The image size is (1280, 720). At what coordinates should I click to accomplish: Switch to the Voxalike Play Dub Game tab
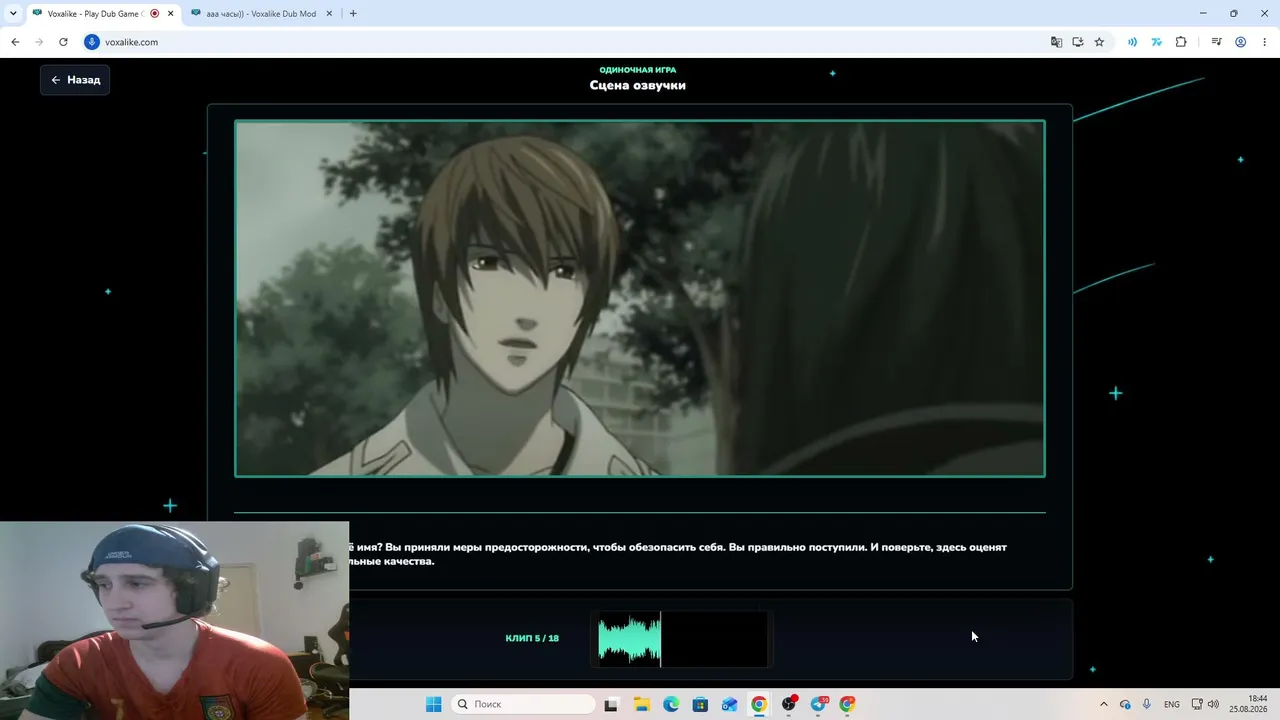tap(103, 14)
